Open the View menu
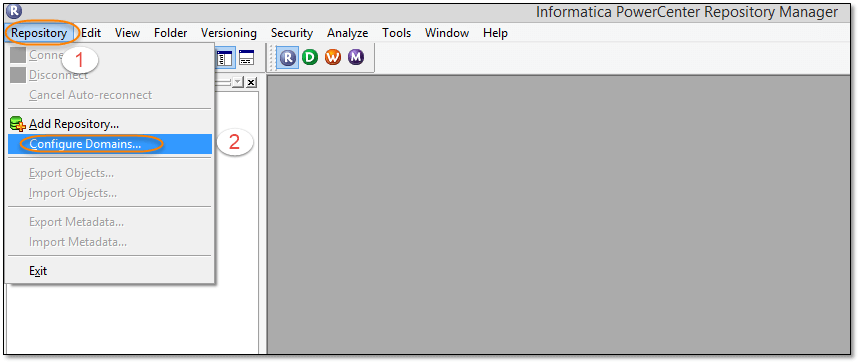This screenshot has height=364, width=860. [127, 33]
